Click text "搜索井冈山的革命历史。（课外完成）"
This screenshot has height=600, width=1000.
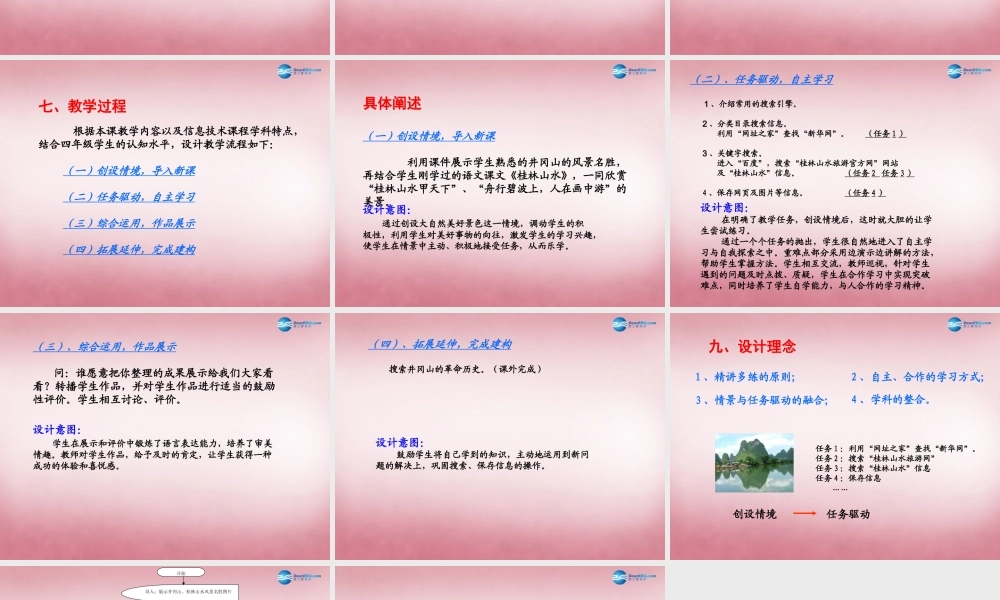(467, 369)
